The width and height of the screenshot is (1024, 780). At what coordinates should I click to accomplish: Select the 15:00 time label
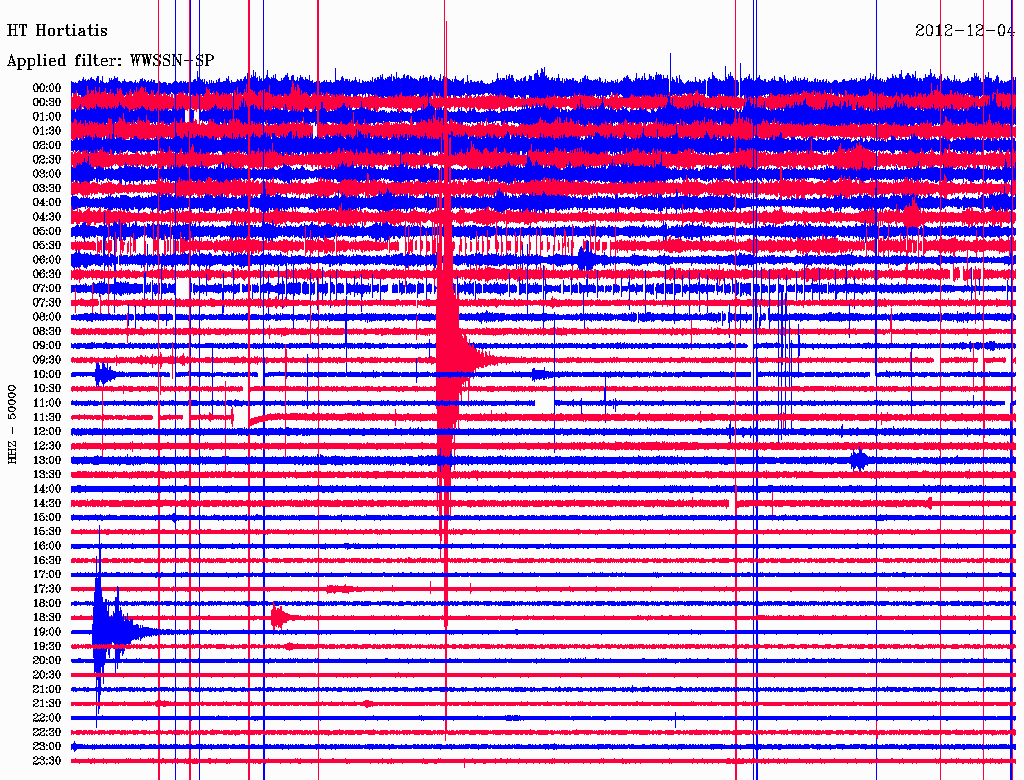click(x=47, y=517)
